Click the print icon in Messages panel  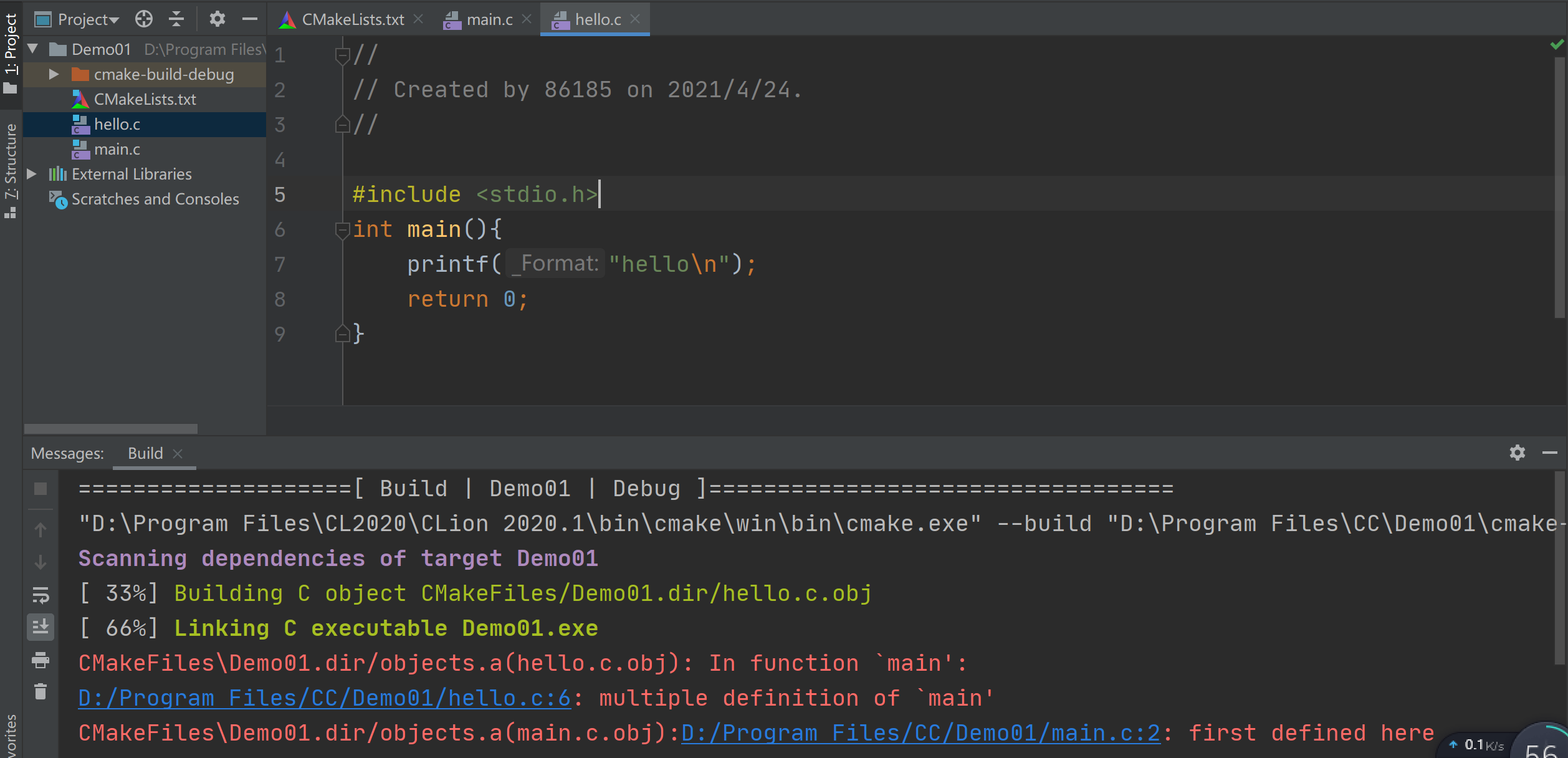point(41,660)
